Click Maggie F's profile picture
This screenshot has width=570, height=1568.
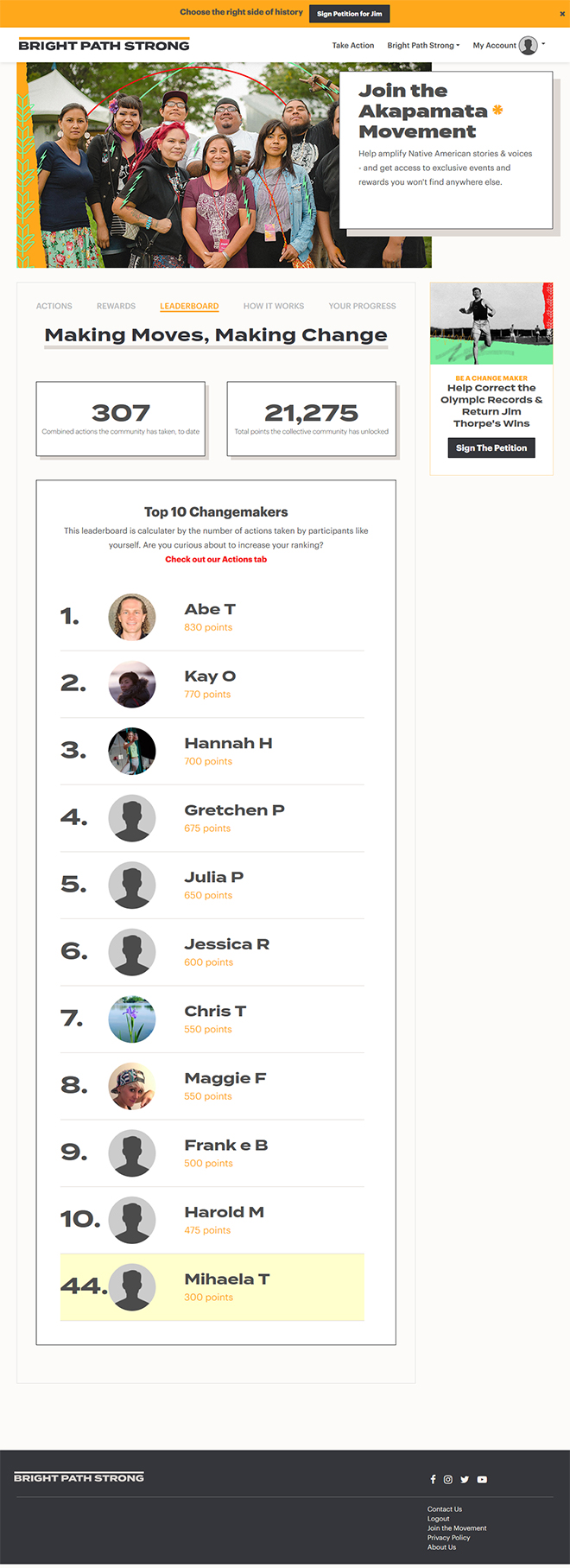pyautogui.click(x=132, y=1086)
